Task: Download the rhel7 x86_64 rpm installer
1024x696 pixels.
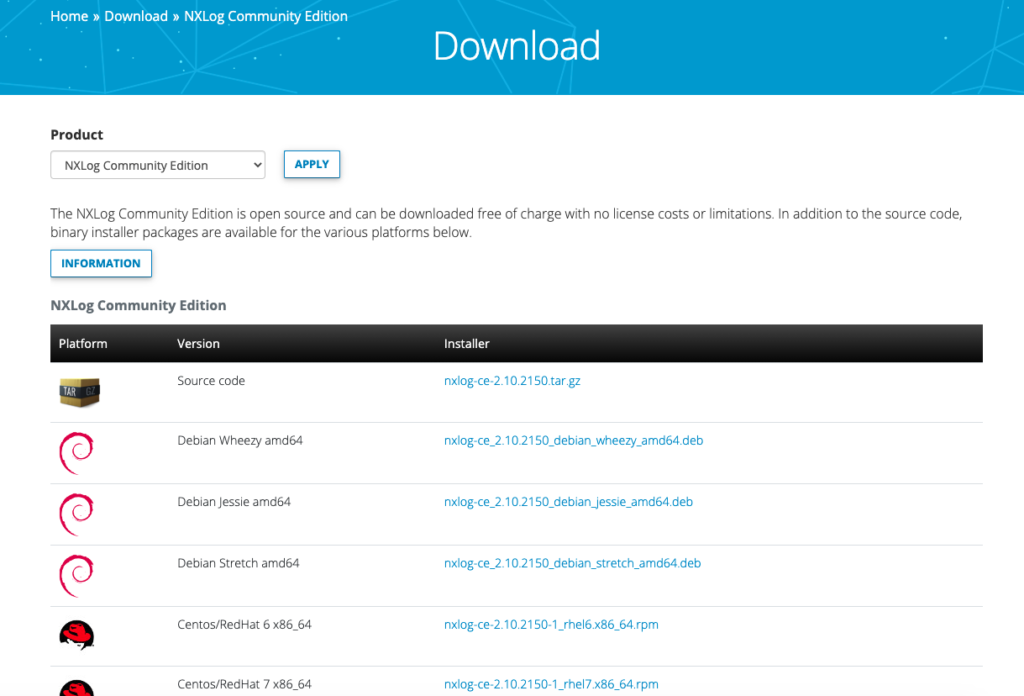Action: (551, 684)
